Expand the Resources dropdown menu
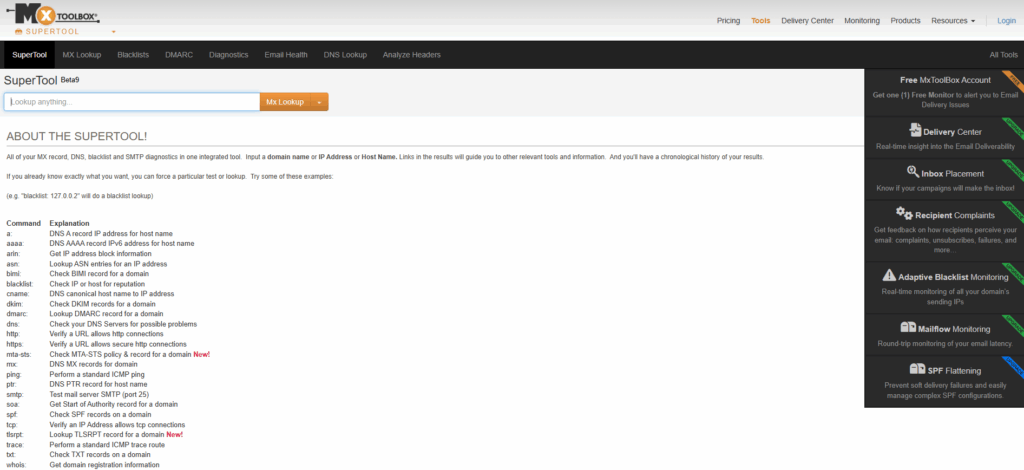1024x470 pixels. click(953, 21)
